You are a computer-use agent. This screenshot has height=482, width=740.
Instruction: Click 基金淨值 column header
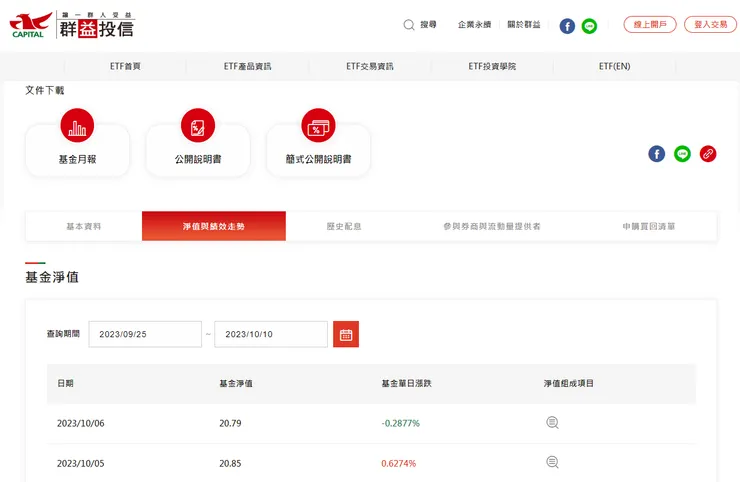(x=235, y=383)
